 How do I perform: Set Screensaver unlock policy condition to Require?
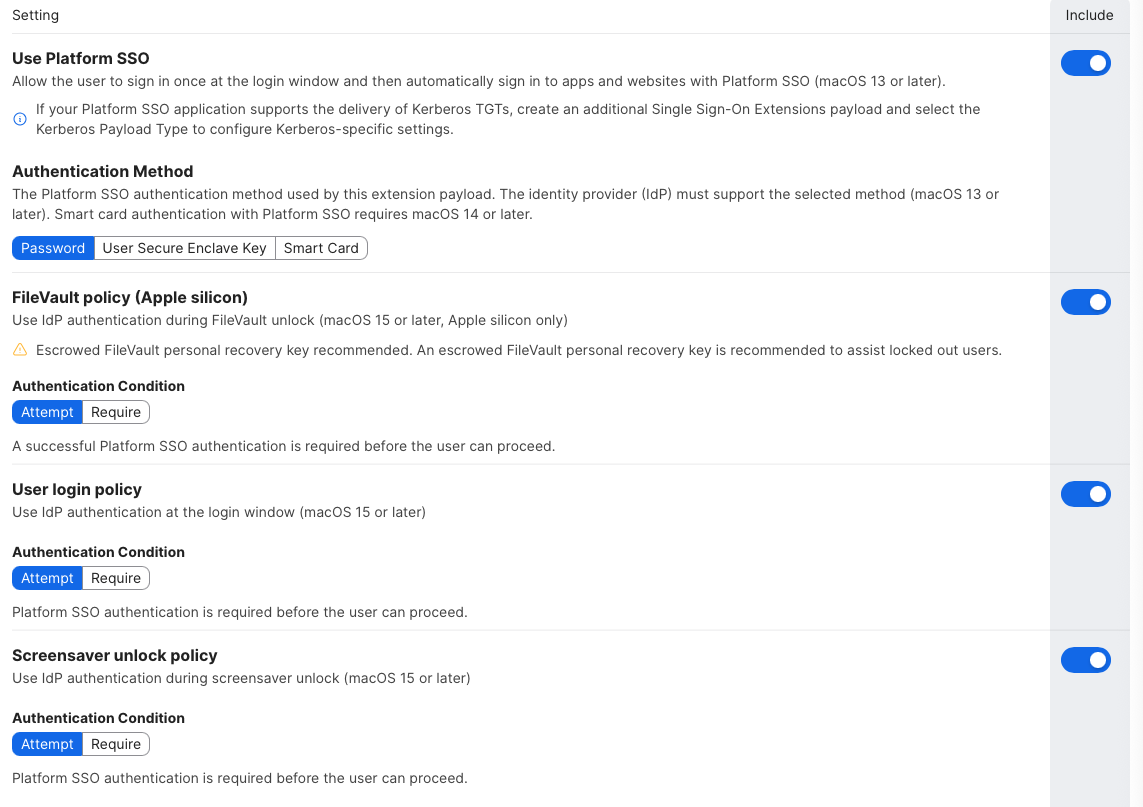tap(116, 744)
